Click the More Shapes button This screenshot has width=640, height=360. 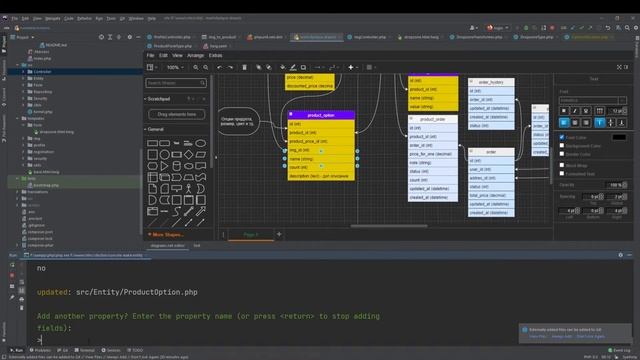click(166, 235)
